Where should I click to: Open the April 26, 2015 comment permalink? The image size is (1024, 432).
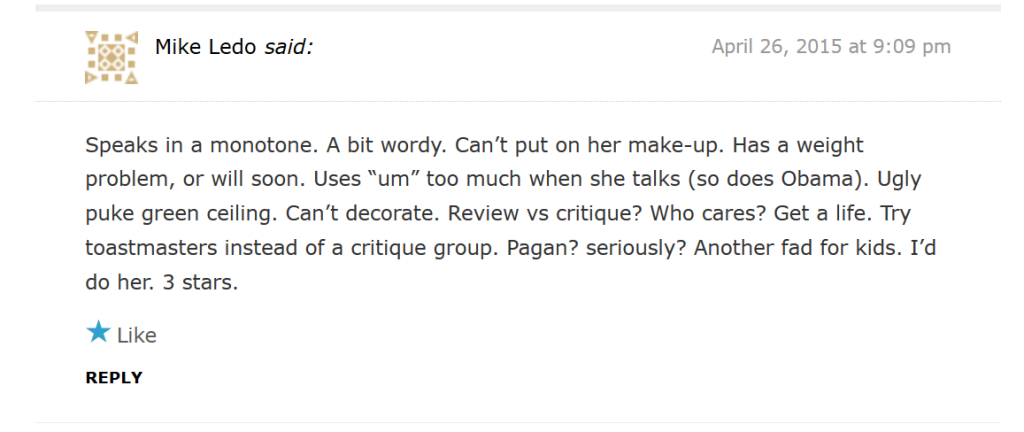tap(830, 46)
